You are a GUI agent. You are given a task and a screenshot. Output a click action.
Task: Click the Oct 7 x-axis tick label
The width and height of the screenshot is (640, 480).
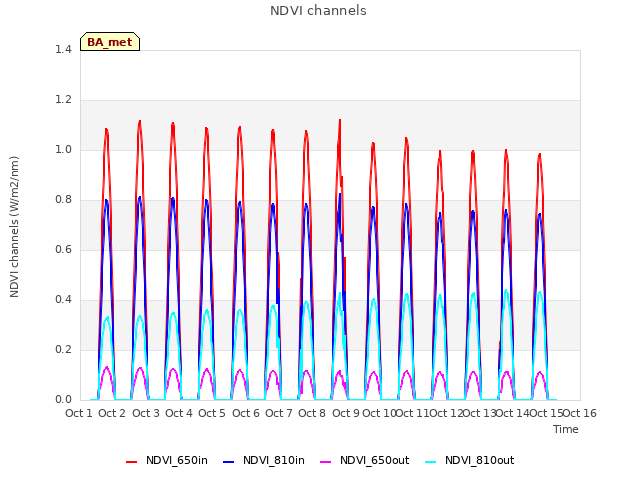(279, 413)
